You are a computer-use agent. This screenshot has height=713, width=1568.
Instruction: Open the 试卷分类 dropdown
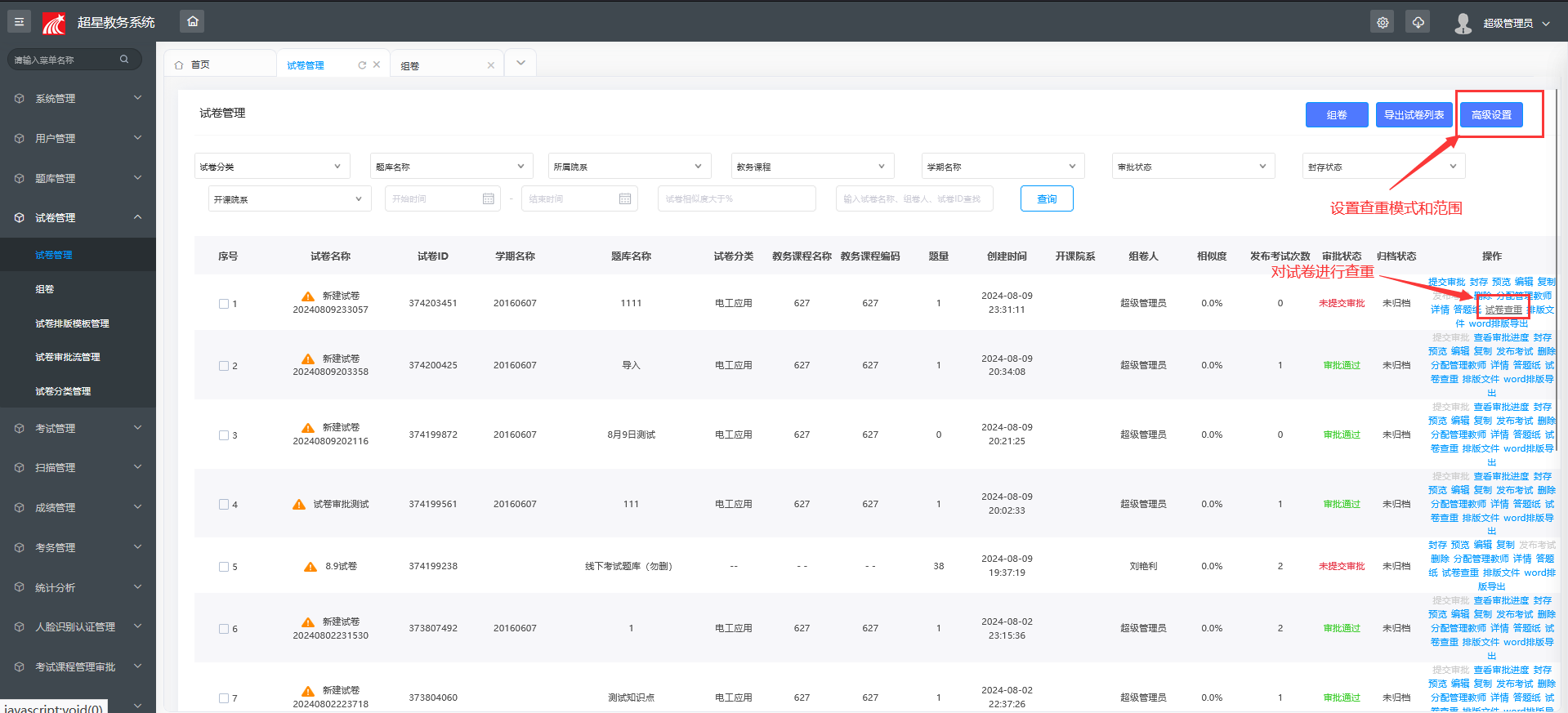pyautogui.click(x=272, y=167)
